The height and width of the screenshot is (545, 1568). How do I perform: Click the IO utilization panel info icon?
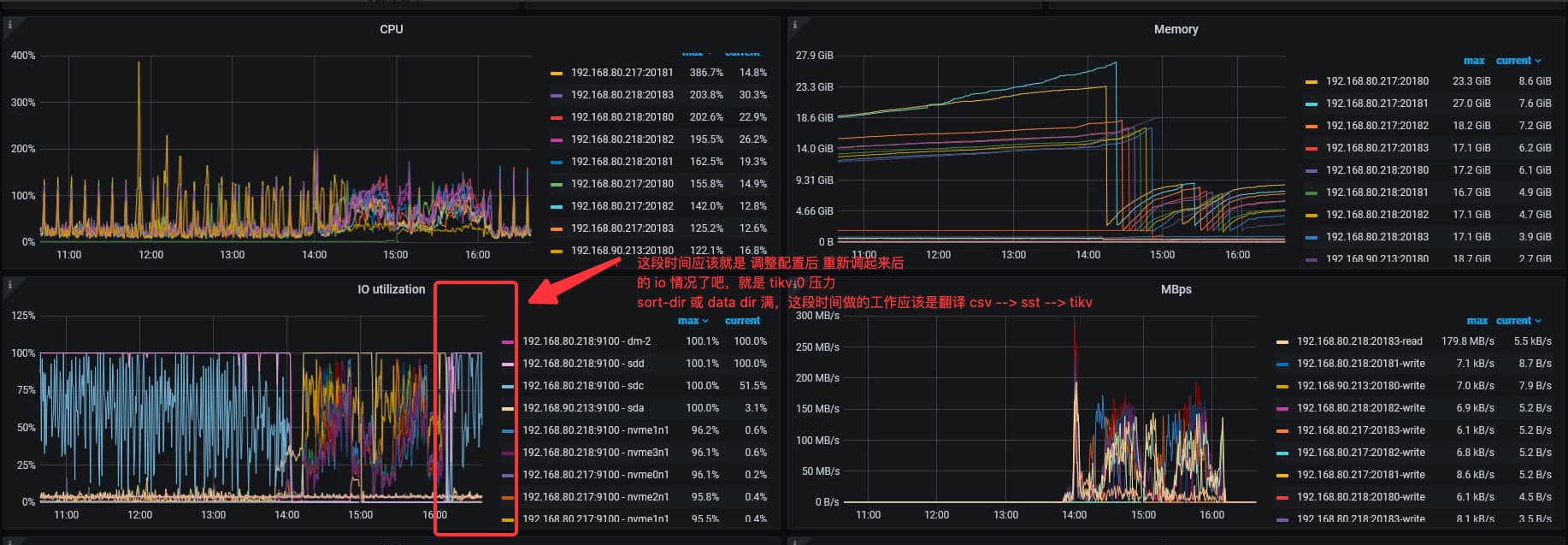[x=9, y=285]
